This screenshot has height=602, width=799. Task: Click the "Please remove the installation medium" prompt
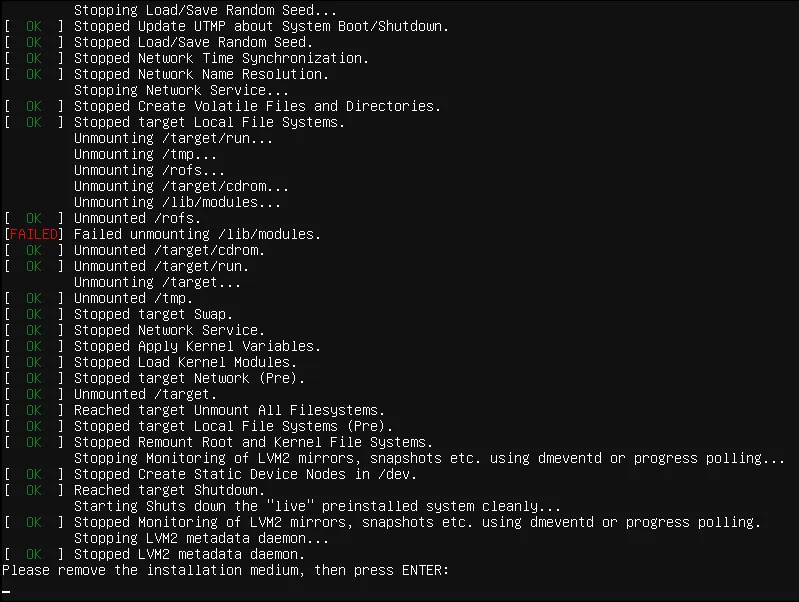tap(225, 570)
